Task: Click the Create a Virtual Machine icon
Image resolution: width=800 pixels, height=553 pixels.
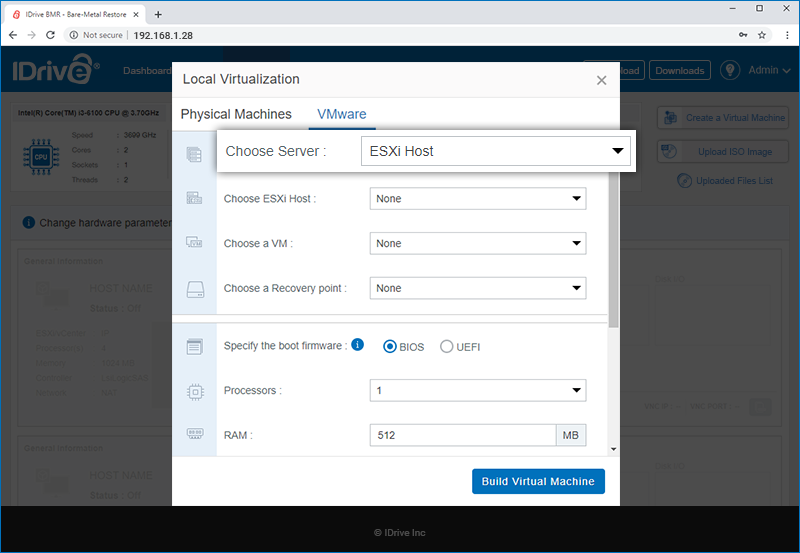Action: pos(670,118)
